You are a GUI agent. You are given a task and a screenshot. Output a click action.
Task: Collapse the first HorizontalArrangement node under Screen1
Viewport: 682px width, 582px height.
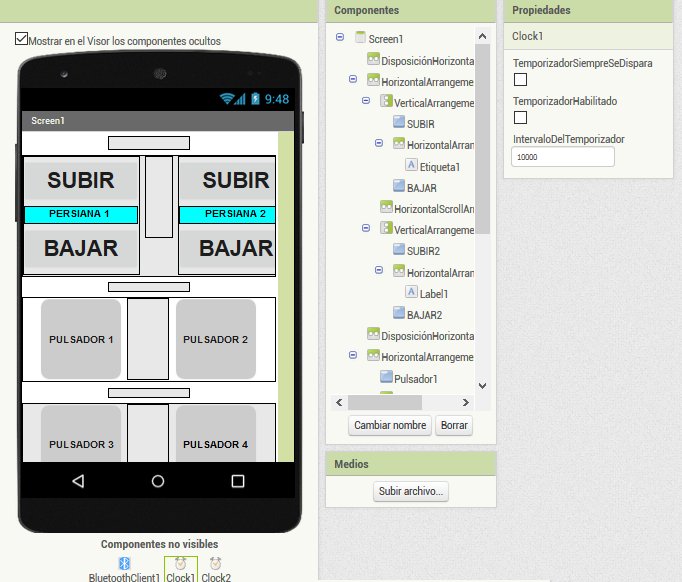(x=353, y=79)
